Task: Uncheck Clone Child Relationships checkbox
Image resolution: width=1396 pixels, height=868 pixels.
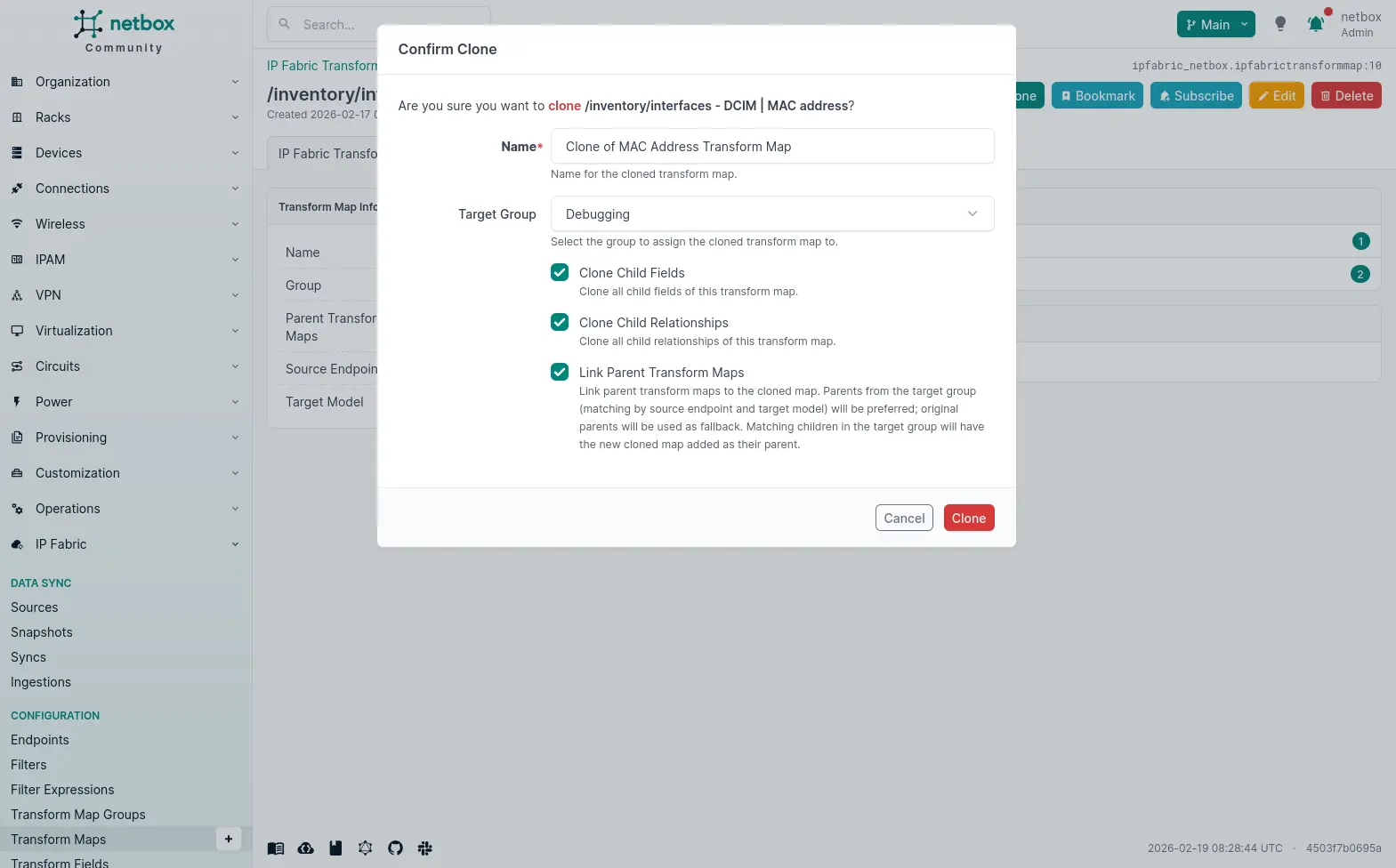Action: [x=560, y=322]
